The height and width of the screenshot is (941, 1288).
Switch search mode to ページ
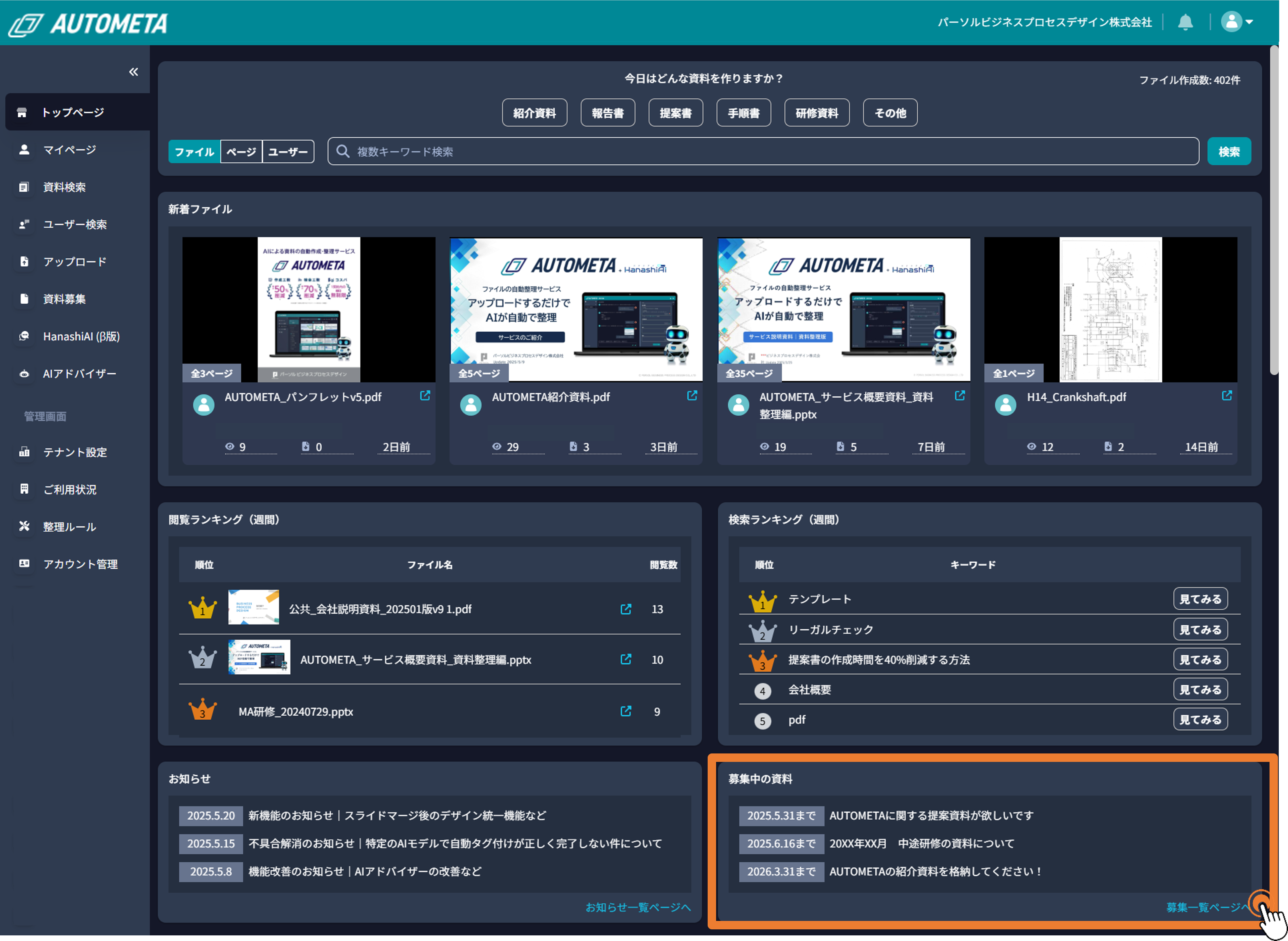[241, 151]
